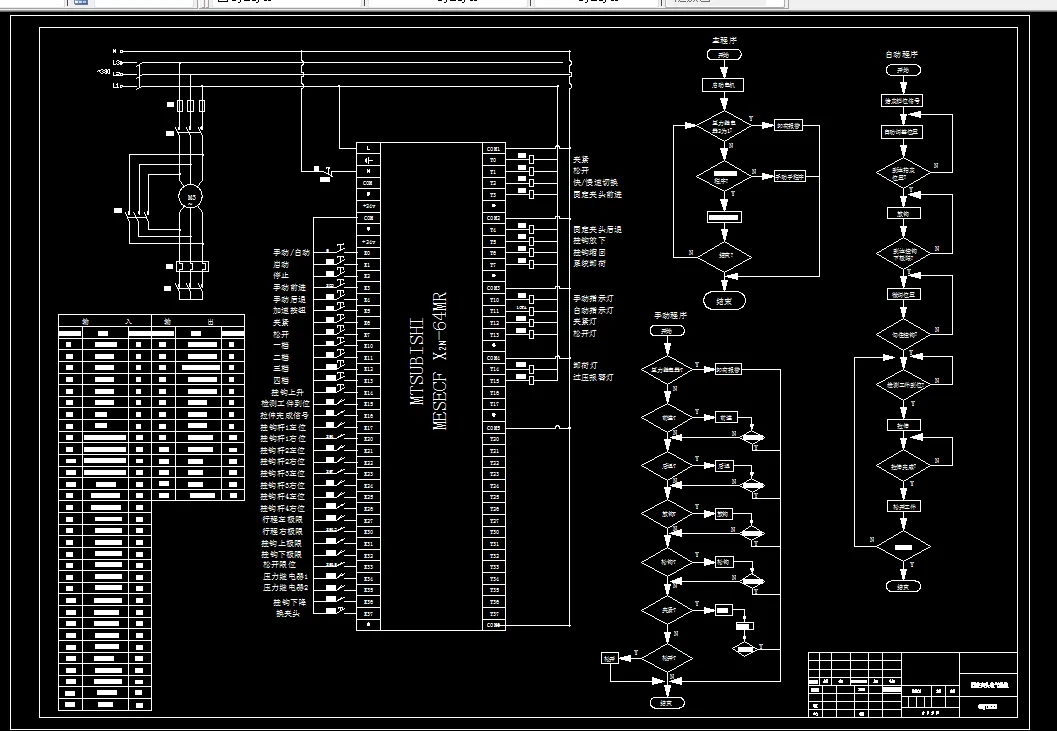Click the X17 input terminal
This screenshot has width=1057, height=731.
(368, 428)
